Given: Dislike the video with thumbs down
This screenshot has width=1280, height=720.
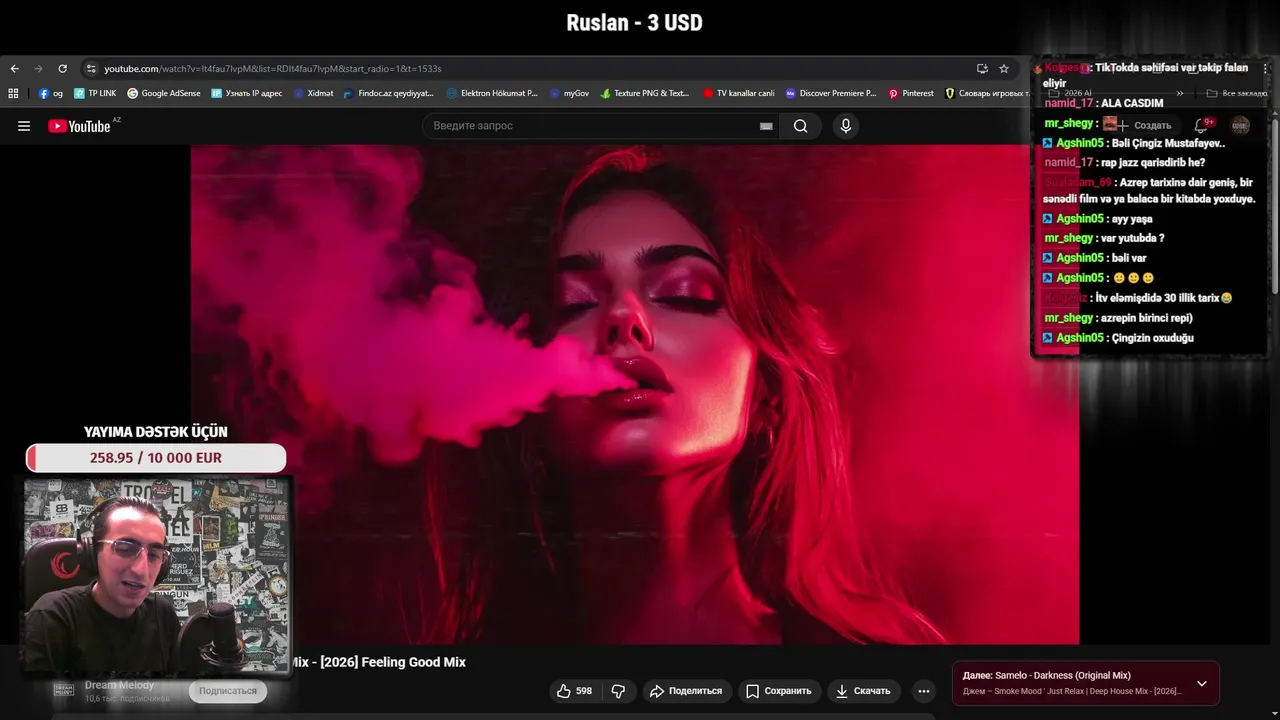Looking at the screenshot, I should pos(618,691).
